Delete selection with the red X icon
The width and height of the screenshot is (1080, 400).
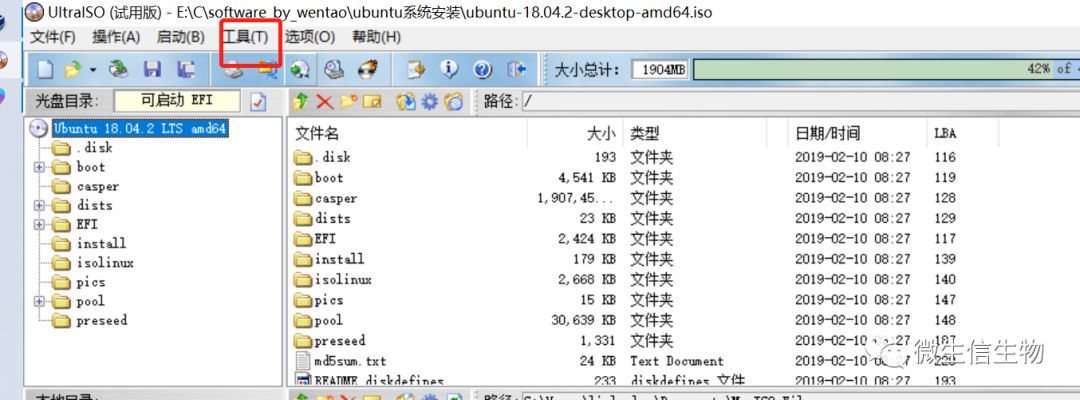(324, 102)
